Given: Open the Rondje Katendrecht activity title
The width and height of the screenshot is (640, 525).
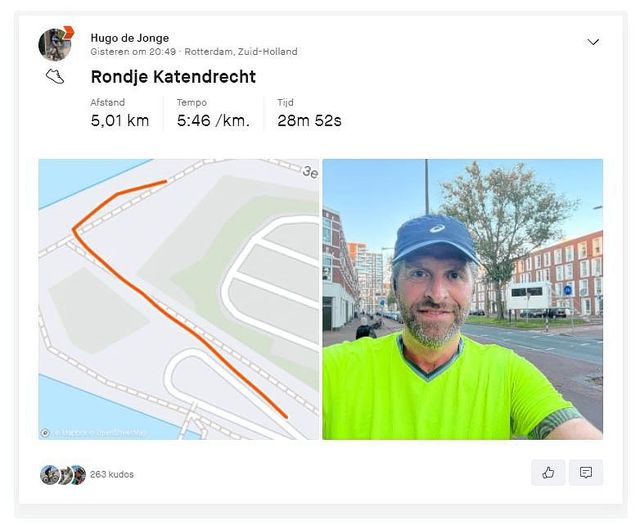Looking at the screenshot, I should click(x=173, y=77).
